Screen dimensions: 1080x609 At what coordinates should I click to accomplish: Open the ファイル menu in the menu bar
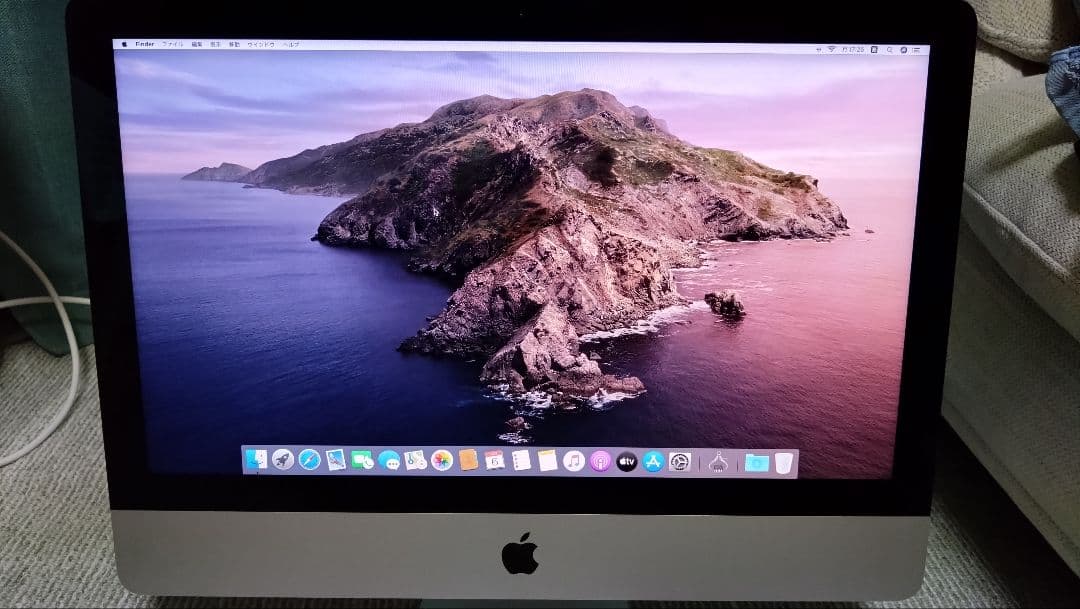pos(172,46)
